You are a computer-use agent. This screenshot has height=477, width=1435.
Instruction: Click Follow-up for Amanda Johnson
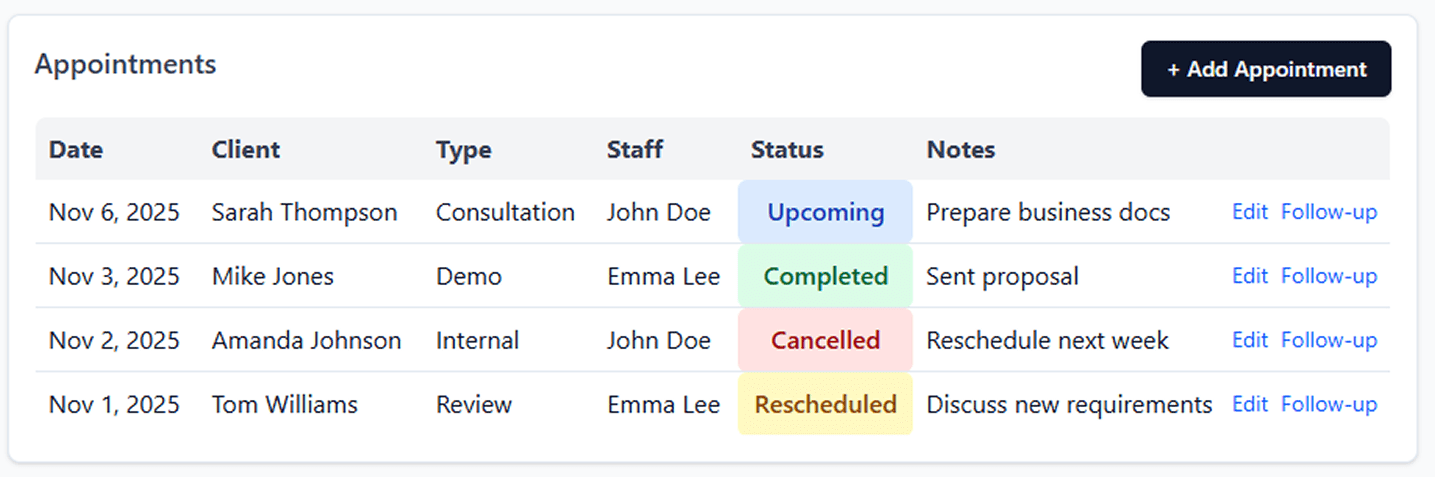(1328, 340)
